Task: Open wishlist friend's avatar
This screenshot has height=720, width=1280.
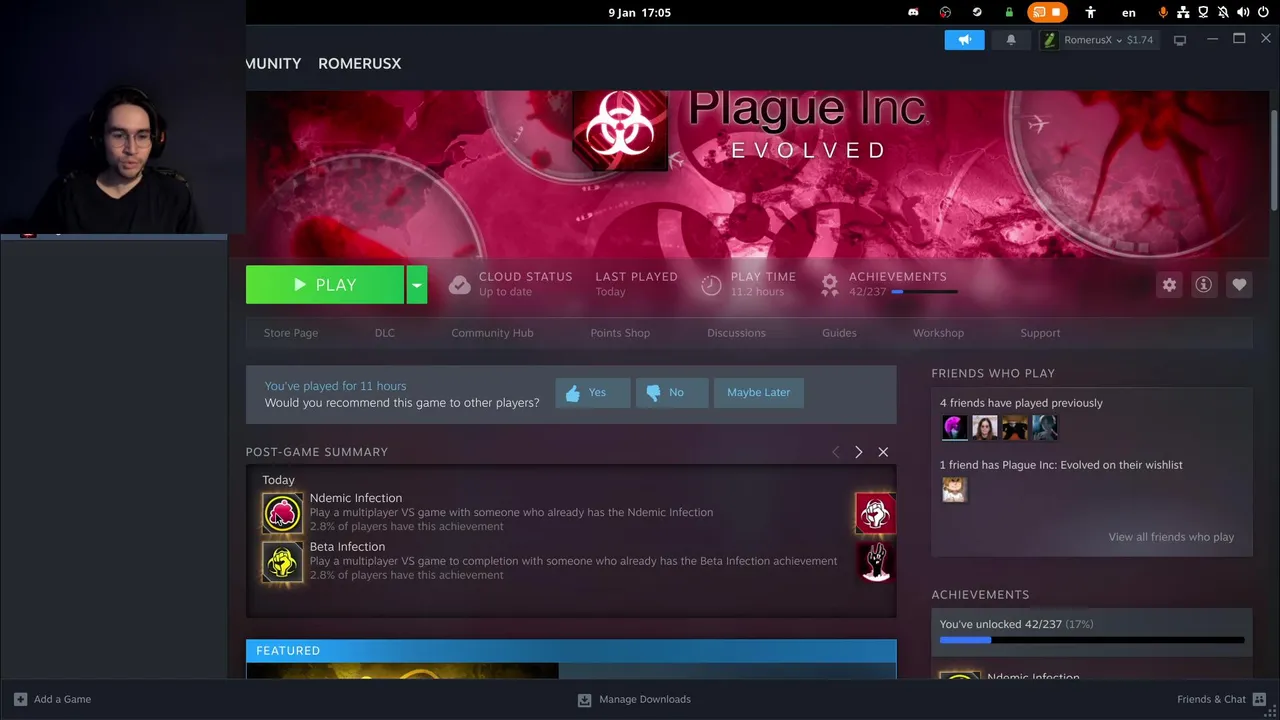Action: point(955,489)
